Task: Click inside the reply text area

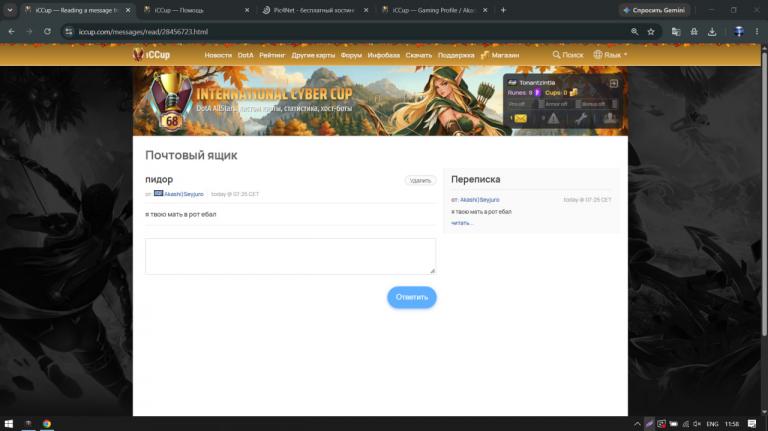Action: (290, 256)
